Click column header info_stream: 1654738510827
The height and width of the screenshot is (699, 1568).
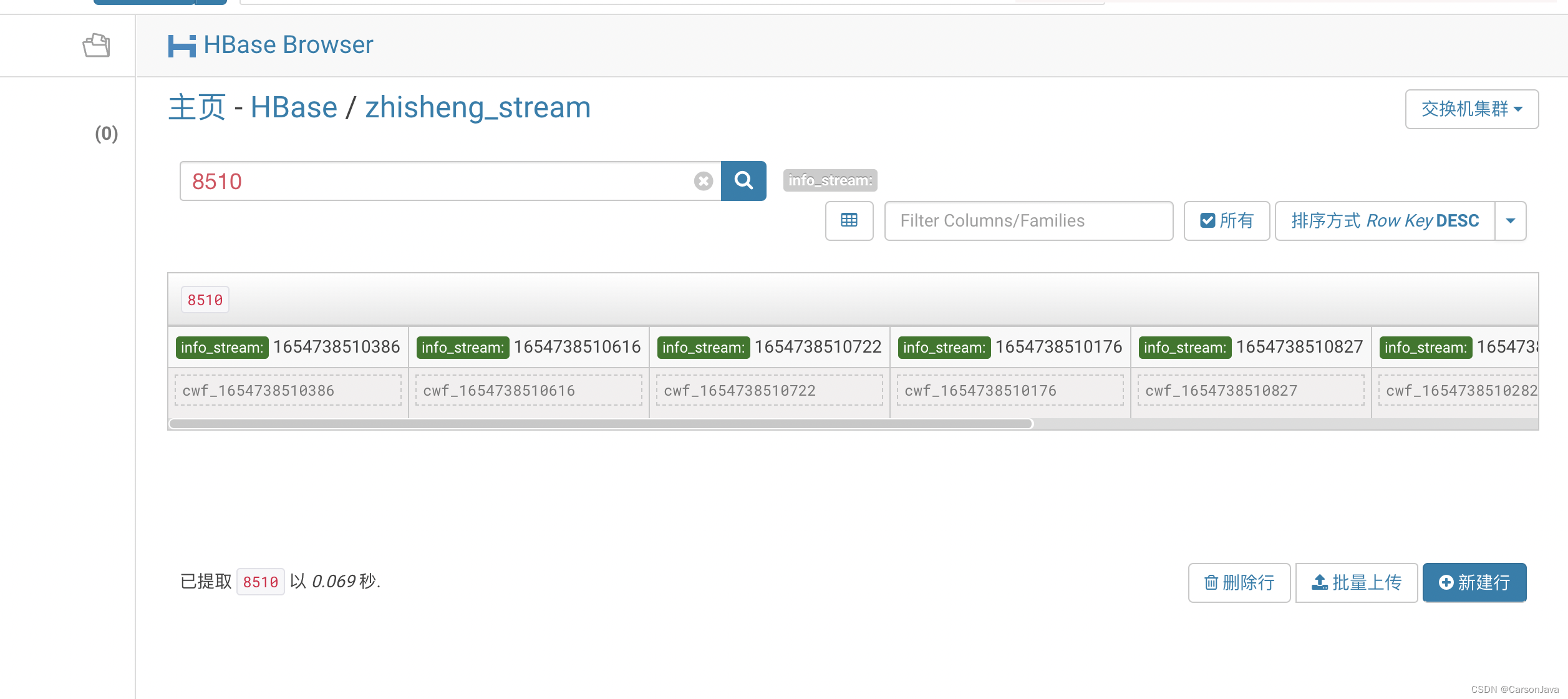point(1251,347)
